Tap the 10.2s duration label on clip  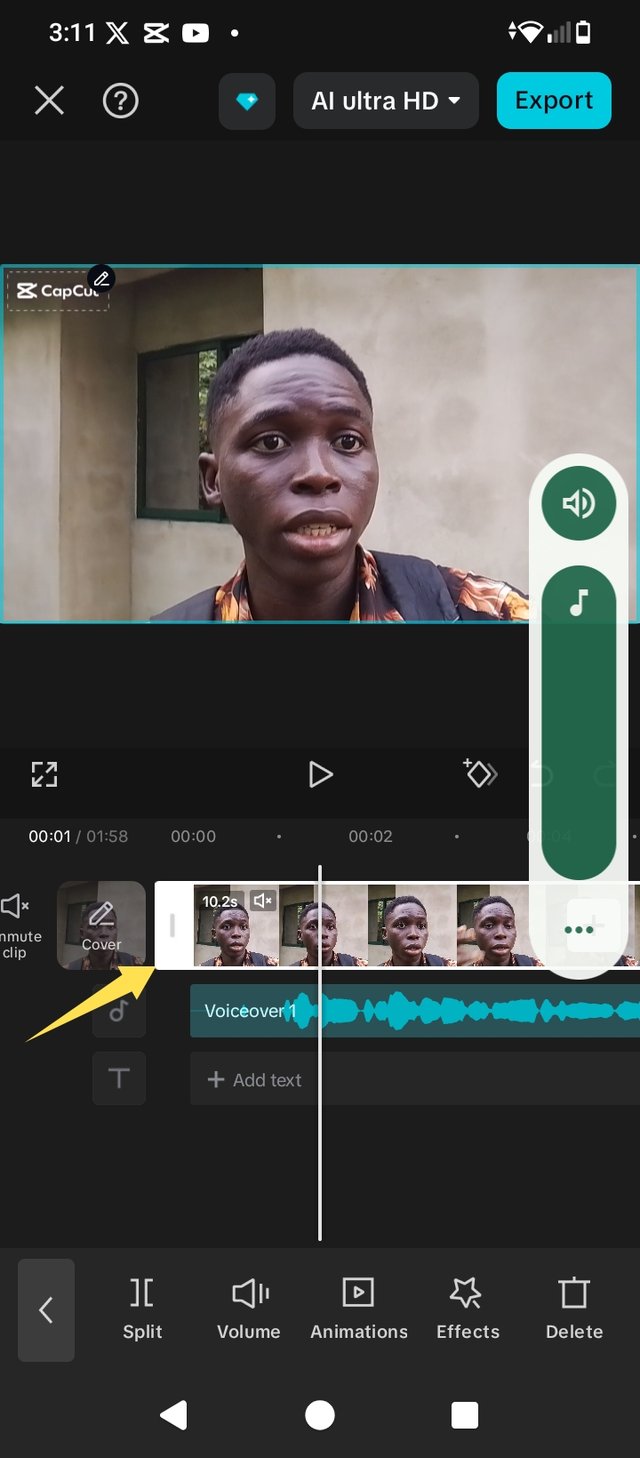click(220, 901)
